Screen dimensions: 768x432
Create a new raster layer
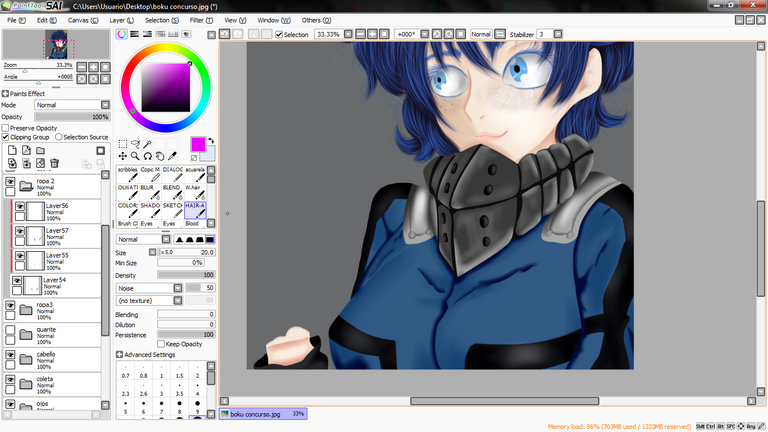coord(12,150)
